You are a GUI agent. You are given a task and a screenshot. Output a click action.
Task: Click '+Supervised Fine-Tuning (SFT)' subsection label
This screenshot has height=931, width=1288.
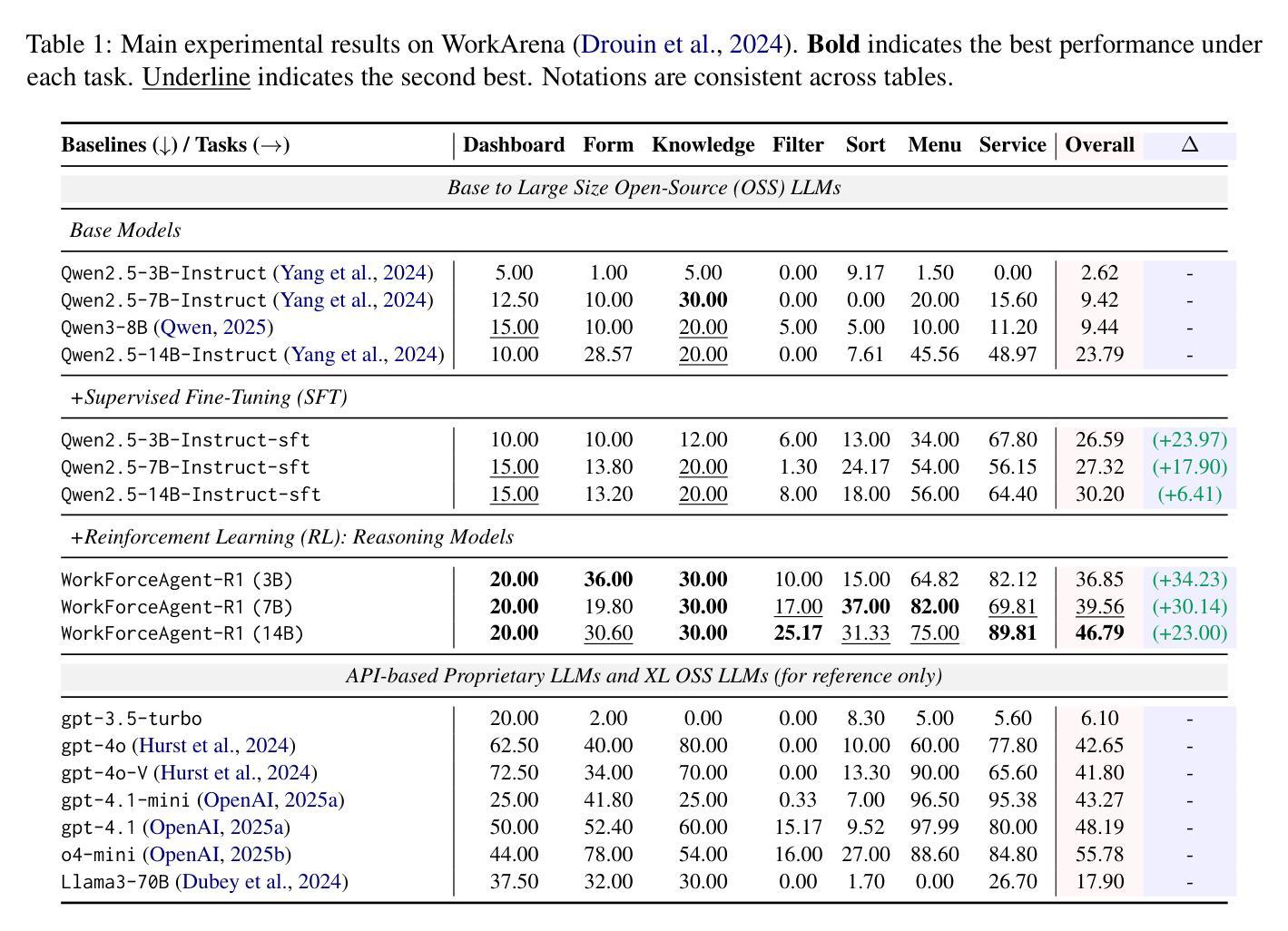(x=209, y=397)
